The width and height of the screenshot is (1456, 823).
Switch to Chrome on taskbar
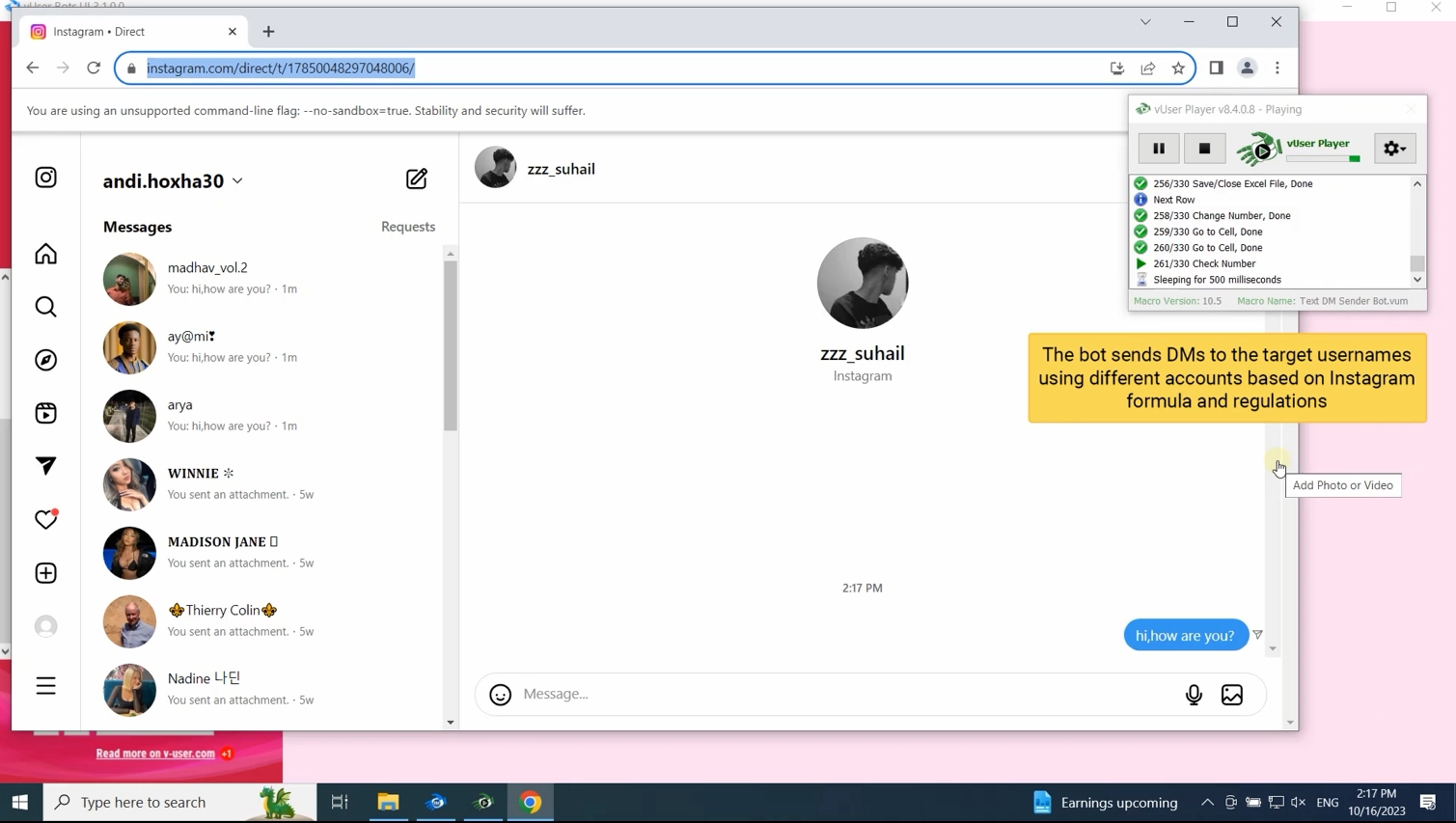point(531,802)
